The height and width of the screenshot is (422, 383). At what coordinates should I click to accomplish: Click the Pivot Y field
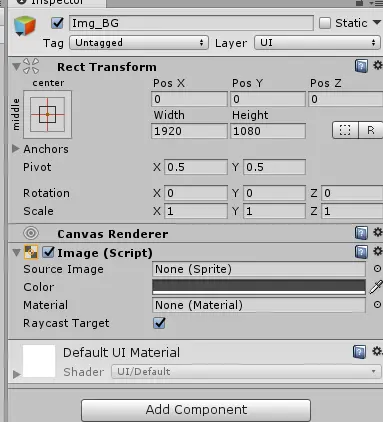pos(274,167)
